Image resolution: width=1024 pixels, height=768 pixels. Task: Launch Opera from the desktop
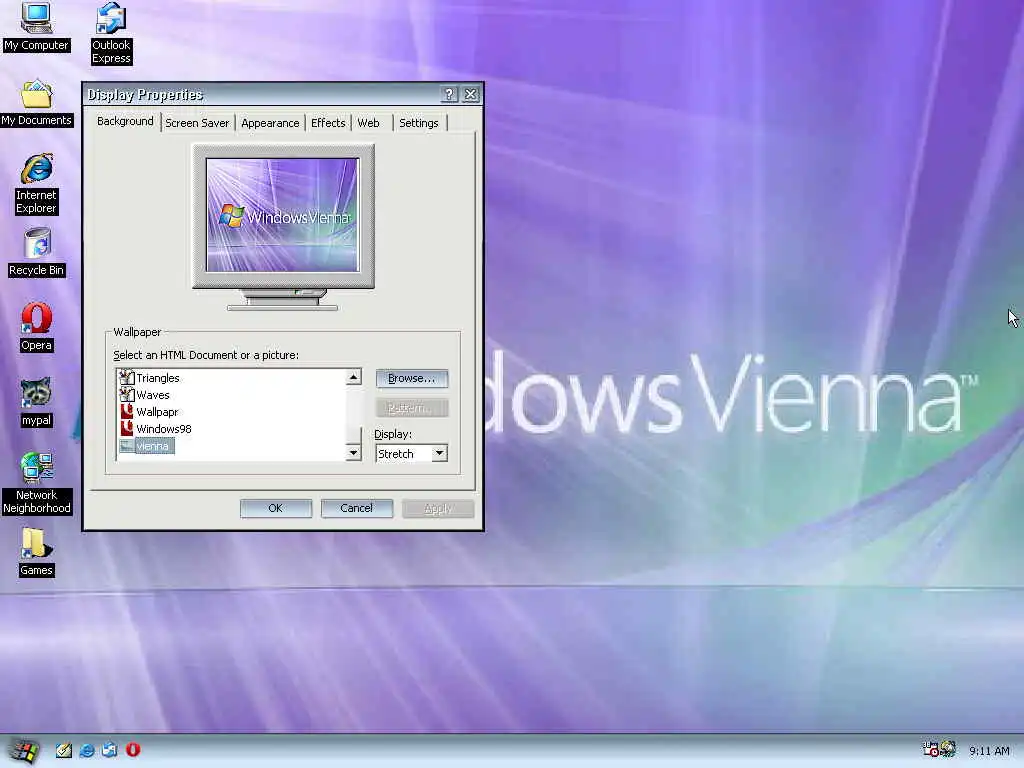pyautogui.click(x=36, y=327)
